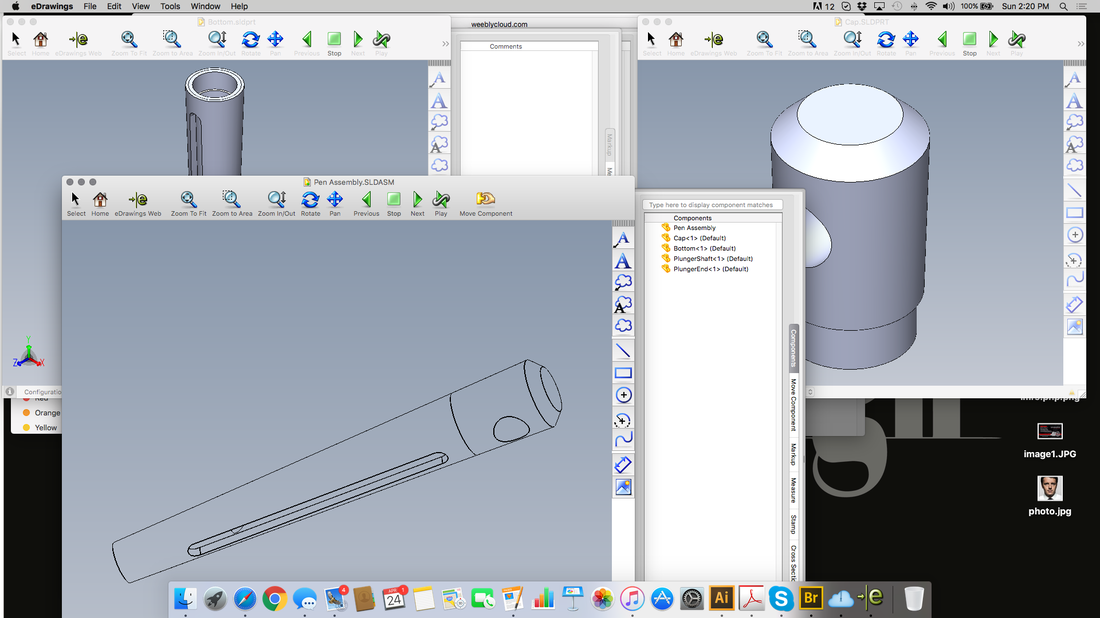This screenshot has width=1100, height=618.
Task: Switch to the Markup side tab in Pen Assembly
Action: point(793,455)
